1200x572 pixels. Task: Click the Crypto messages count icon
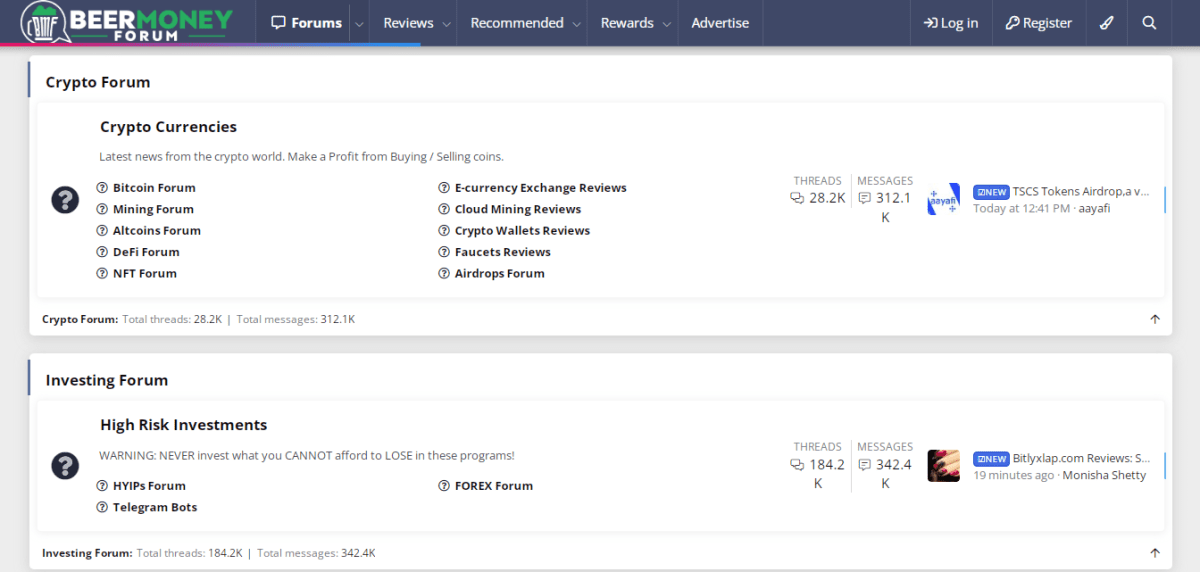864,198
